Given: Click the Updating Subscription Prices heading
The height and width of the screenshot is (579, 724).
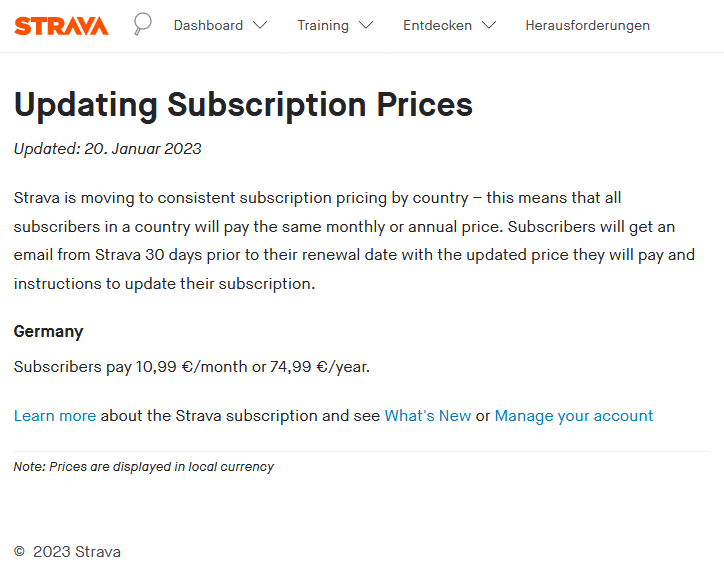Looking at the screenshot, I should (x=243, y=105).
